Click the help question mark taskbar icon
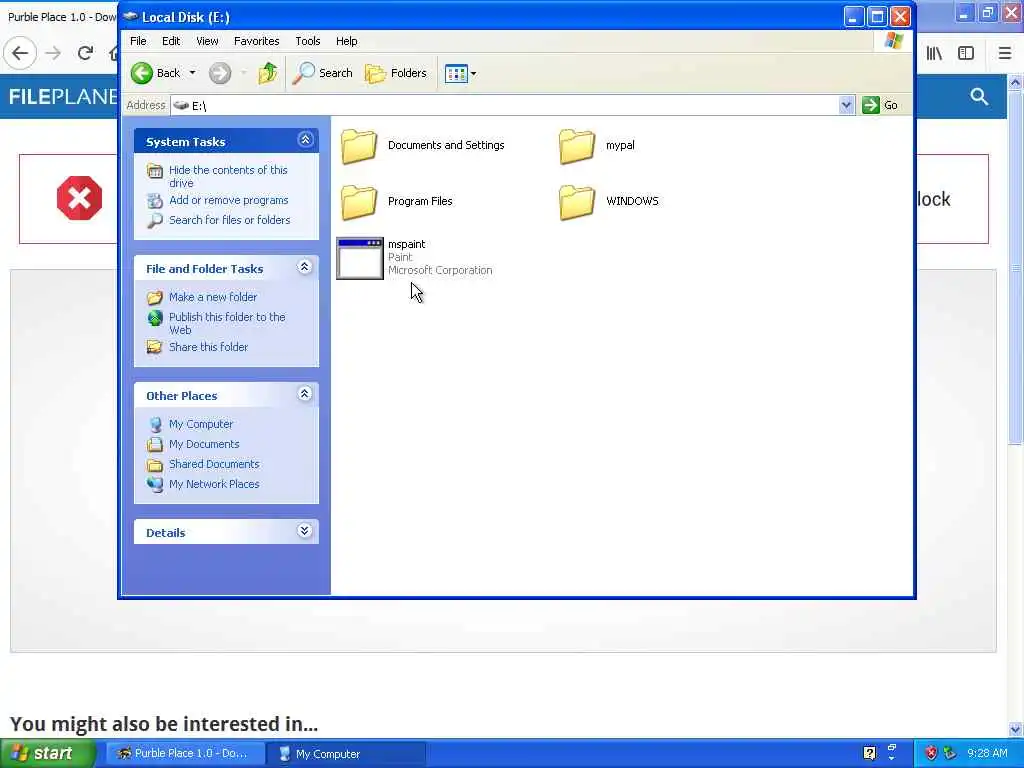The image size is (1024, 768). click(869, 754)
